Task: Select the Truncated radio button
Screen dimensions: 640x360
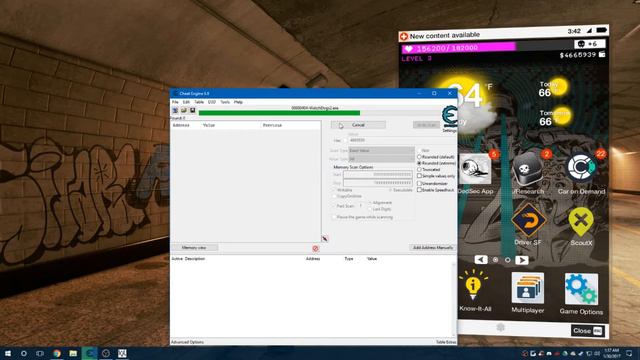Action: pyautogui.click(x=419, y=169)
